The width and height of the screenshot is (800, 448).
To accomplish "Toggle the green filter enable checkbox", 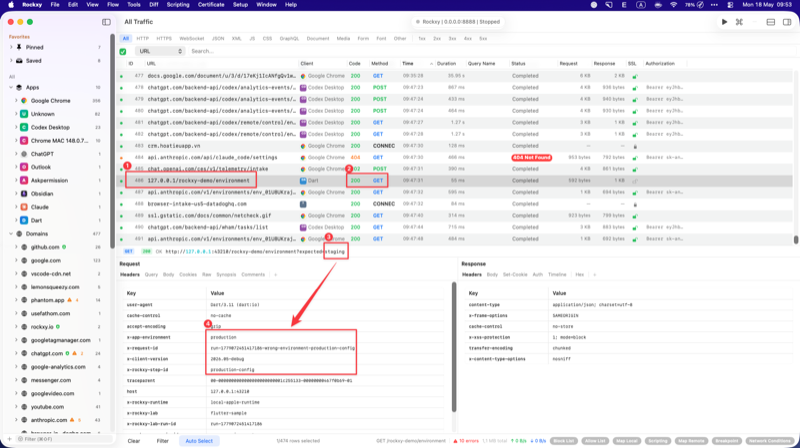I will [x=123, y=51].
